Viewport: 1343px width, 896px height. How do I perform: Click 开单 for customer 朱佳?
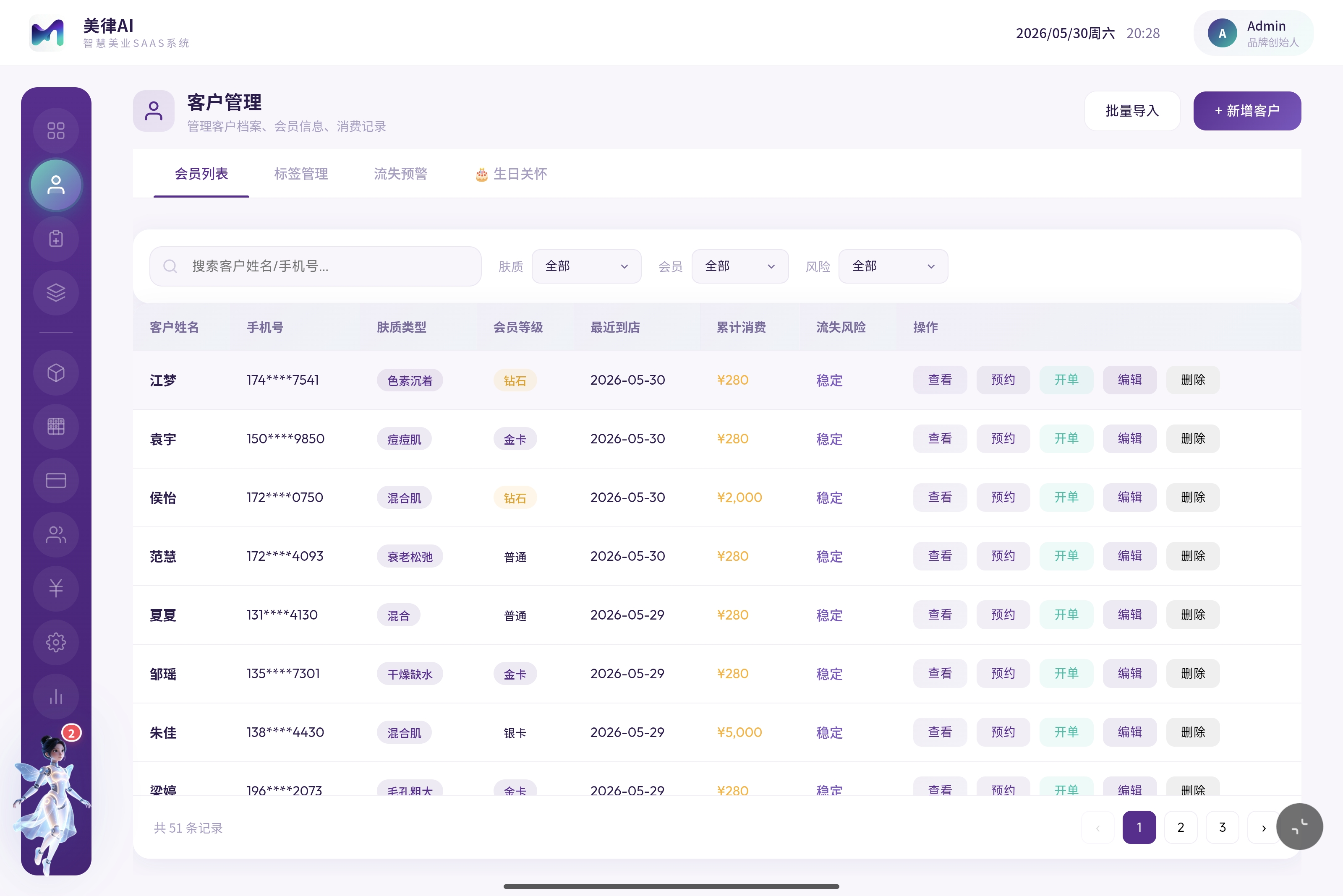1066,732
